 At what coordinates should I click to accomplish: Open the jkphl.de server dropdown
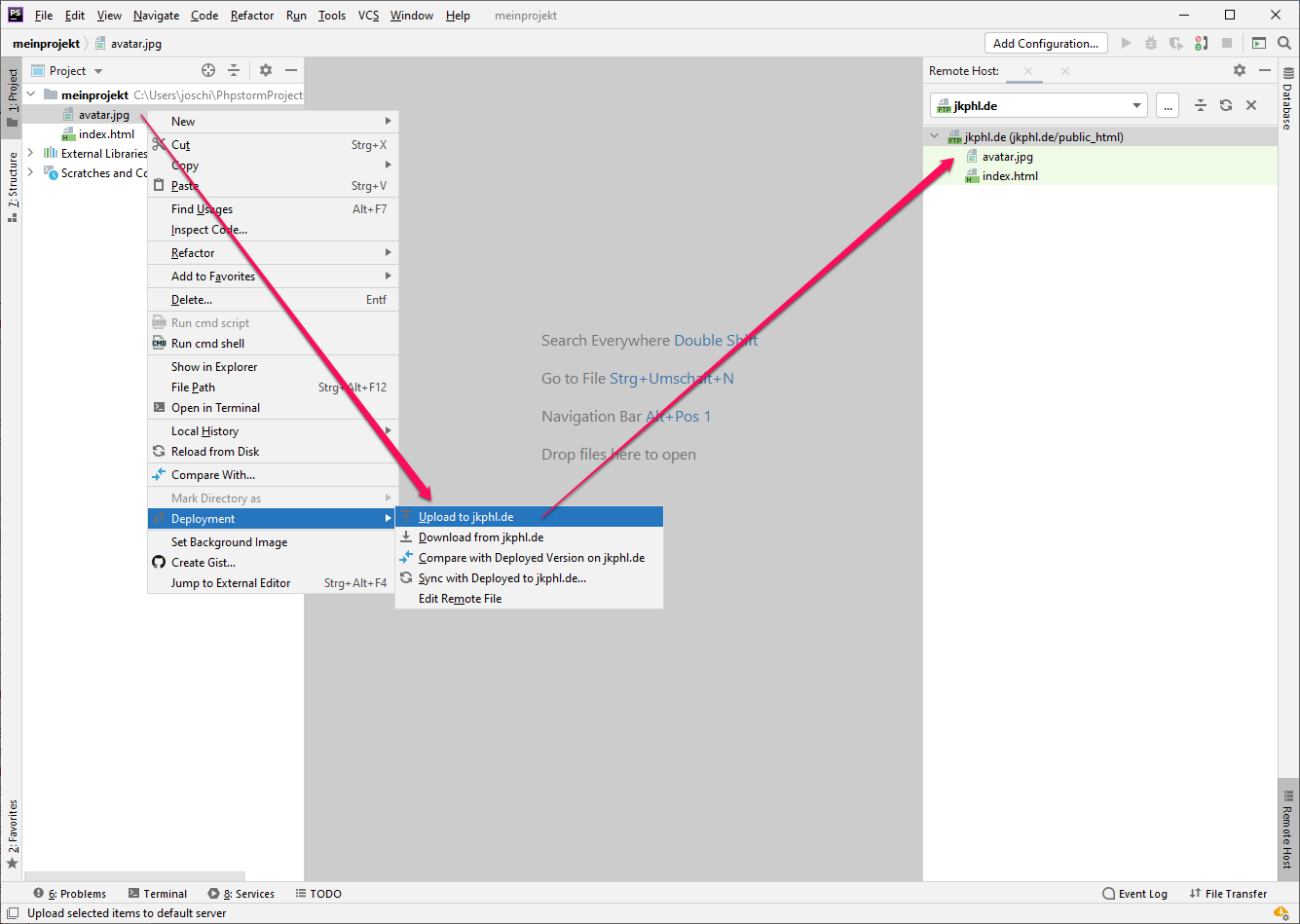click(1136, 105)
